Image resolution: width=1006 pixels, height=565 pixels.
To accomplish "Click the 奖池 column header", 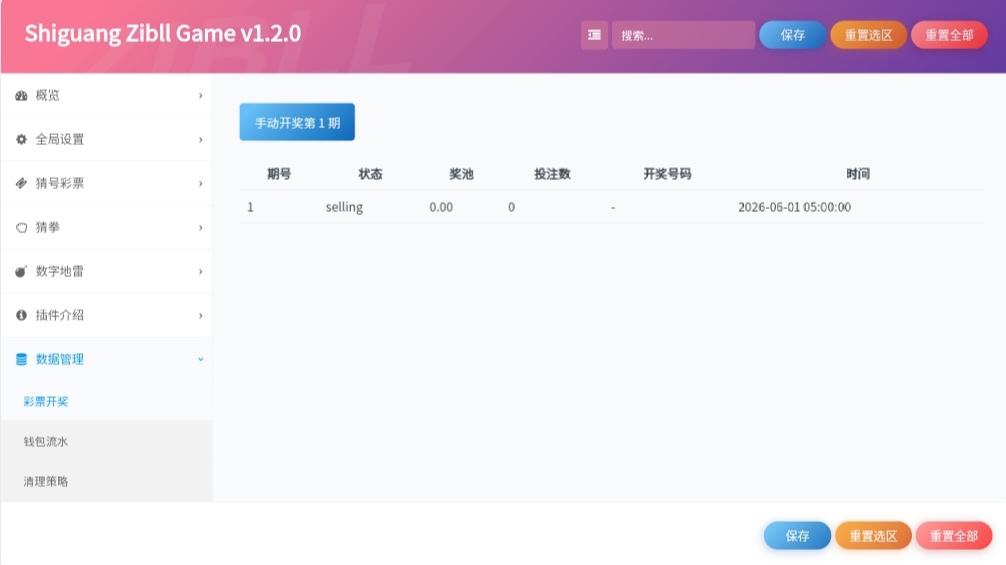I will coord(461,174).
